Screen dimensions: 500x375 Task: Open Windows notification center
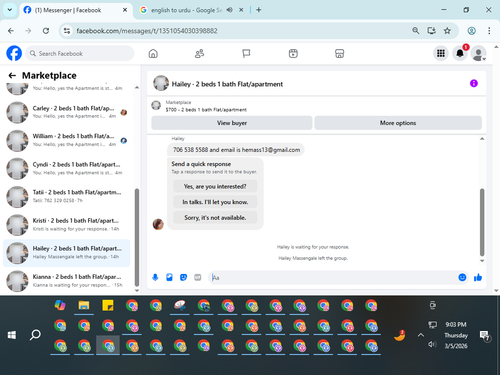coord(484,335)
